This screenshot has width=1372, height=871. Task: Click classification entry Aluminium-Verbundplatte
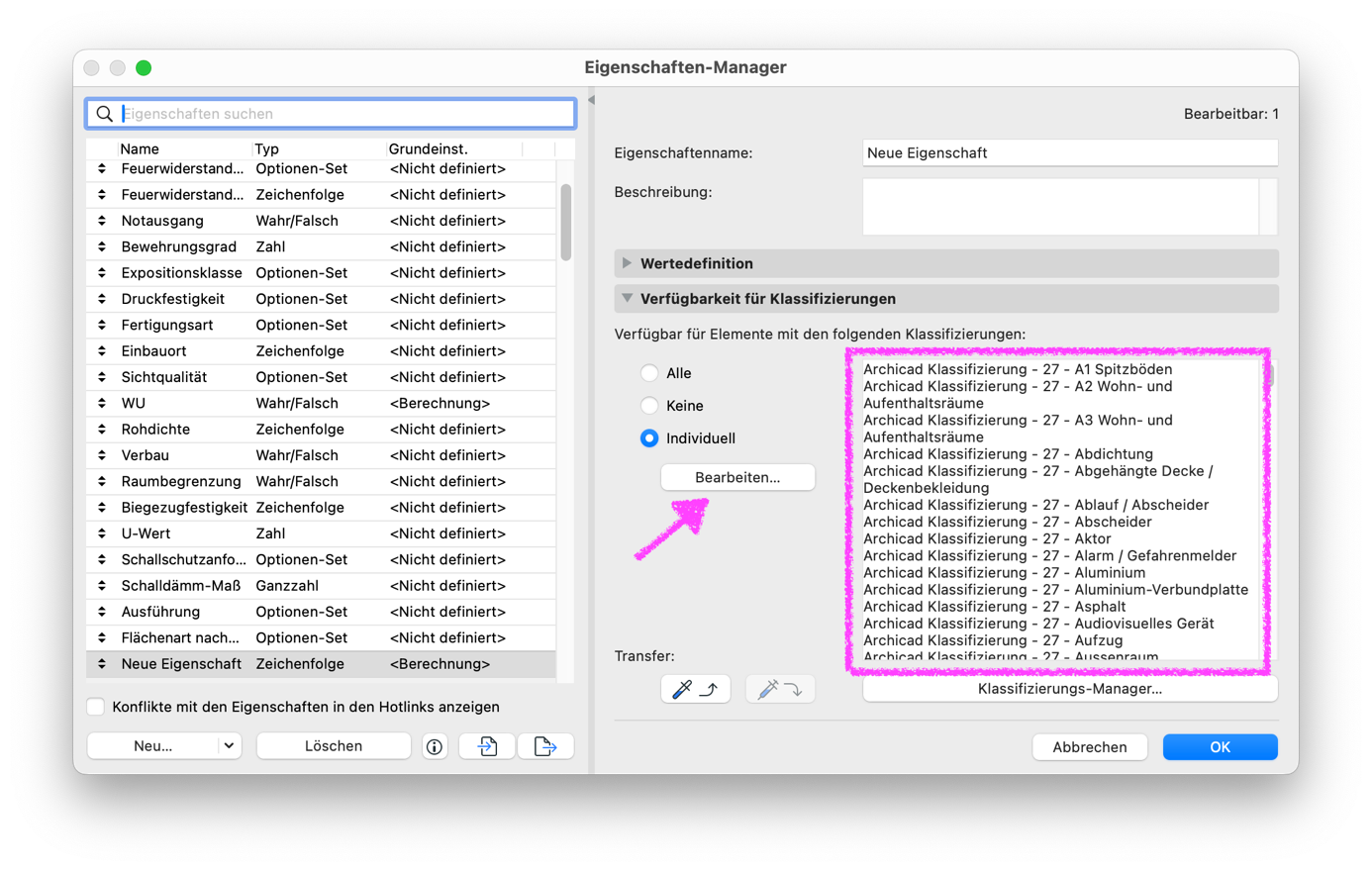[x=1055, y=589]
